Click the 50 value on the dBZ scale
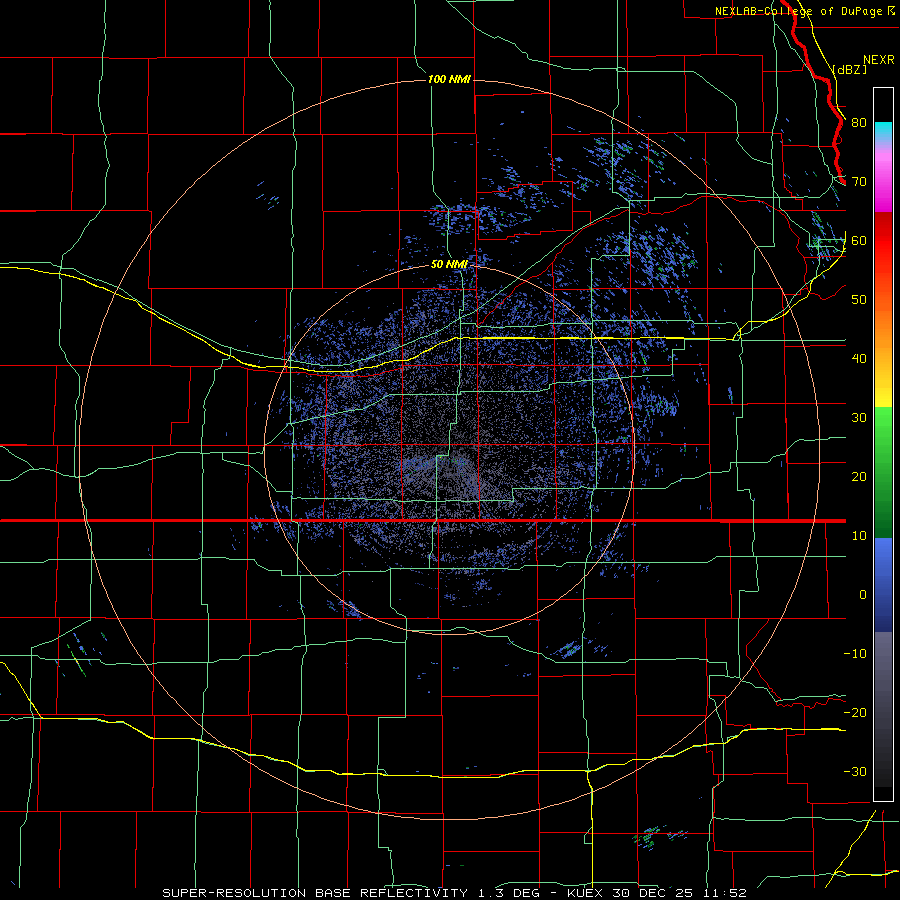The height and width of the screenshot is (900, 900). tap(859, 300)
